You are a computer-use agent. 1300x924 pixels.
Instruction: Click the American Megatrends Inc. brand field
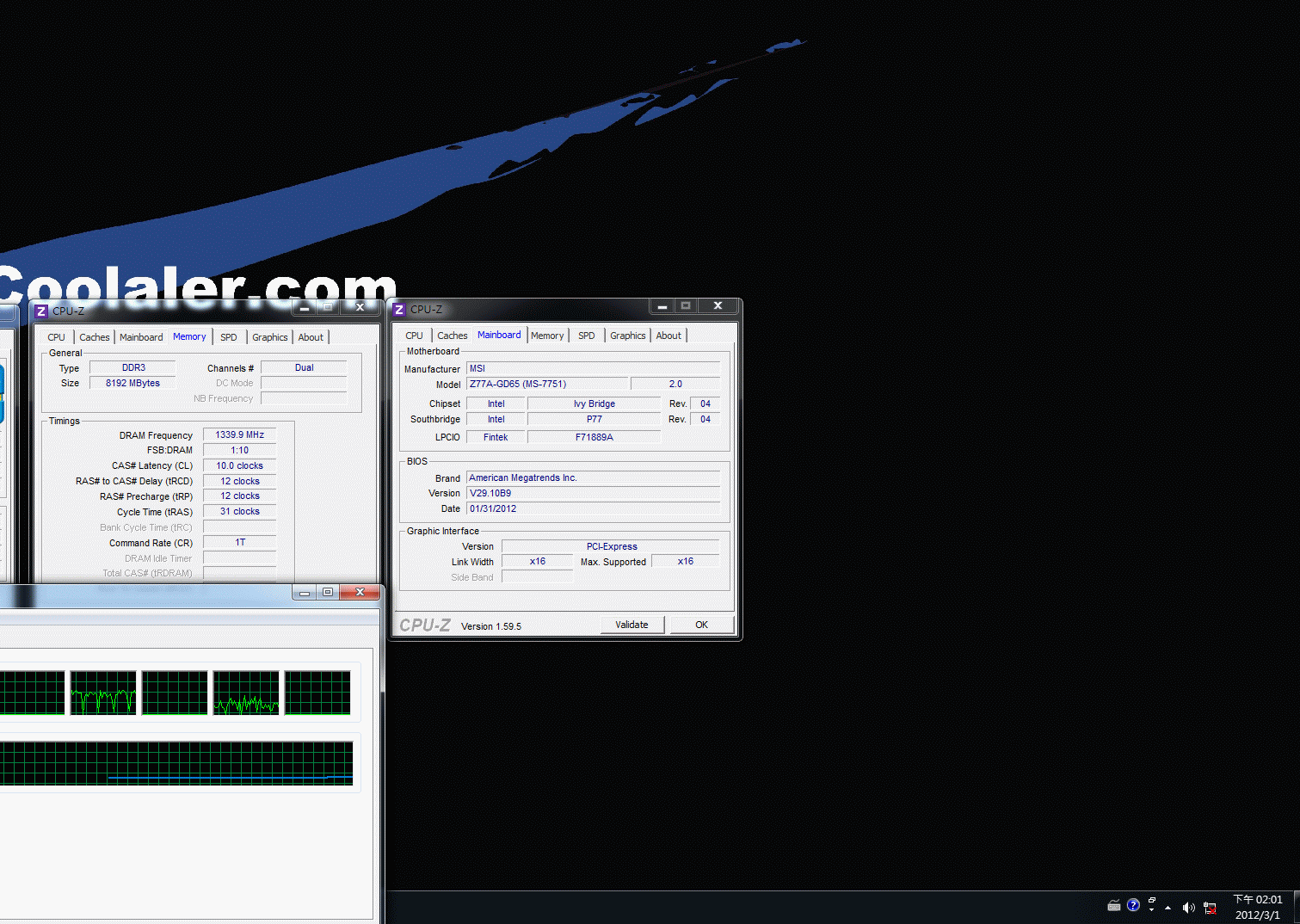click(593, 477)
